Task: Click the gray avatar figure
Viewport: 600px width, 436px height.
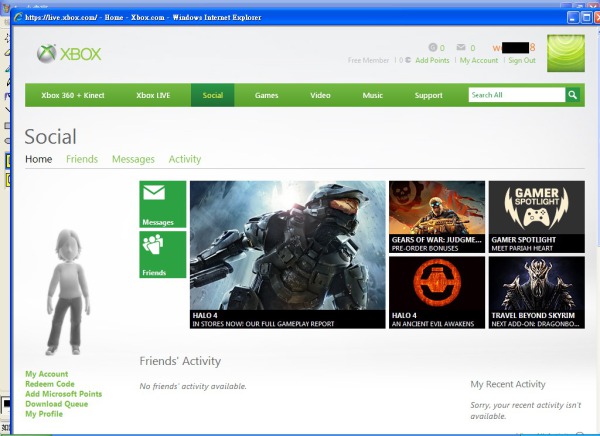Action: [68, 290]
